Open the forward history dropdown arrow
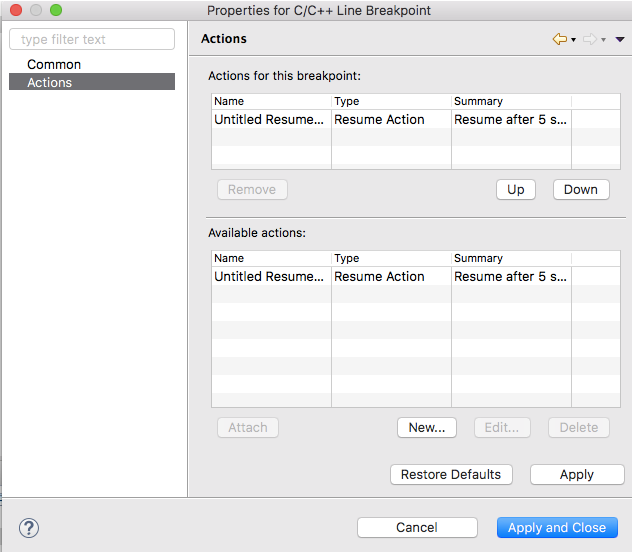Screen dimensions: 632x552 pos(603,40)
